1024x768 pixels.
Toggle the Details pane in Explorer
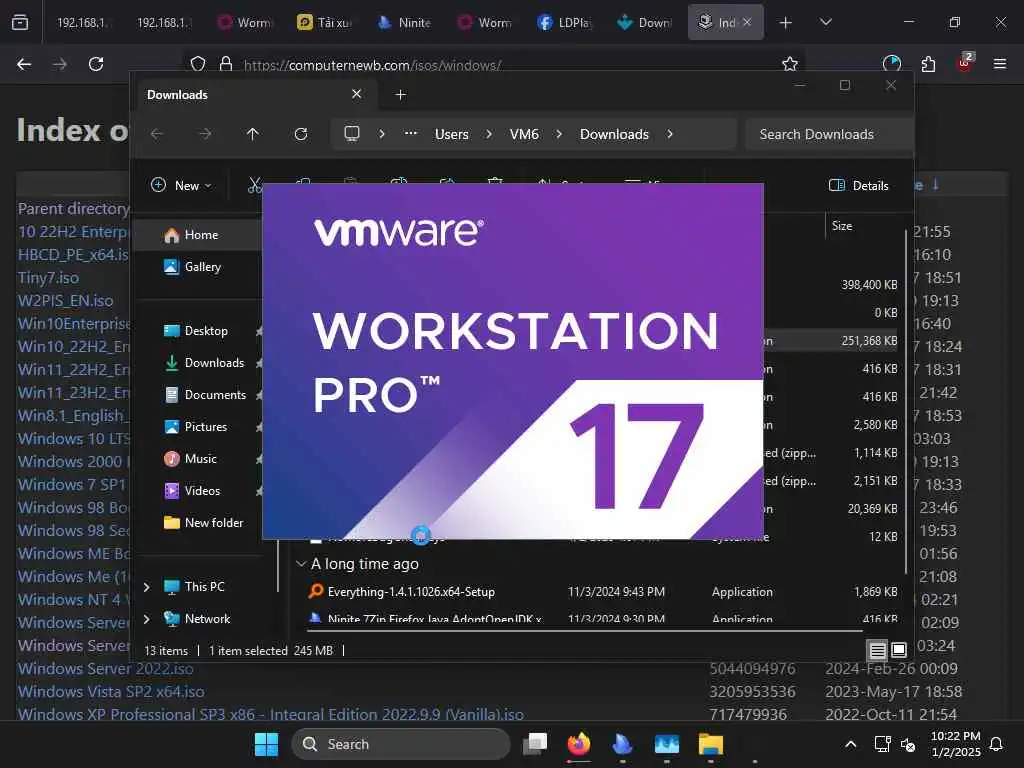point(858,185)
